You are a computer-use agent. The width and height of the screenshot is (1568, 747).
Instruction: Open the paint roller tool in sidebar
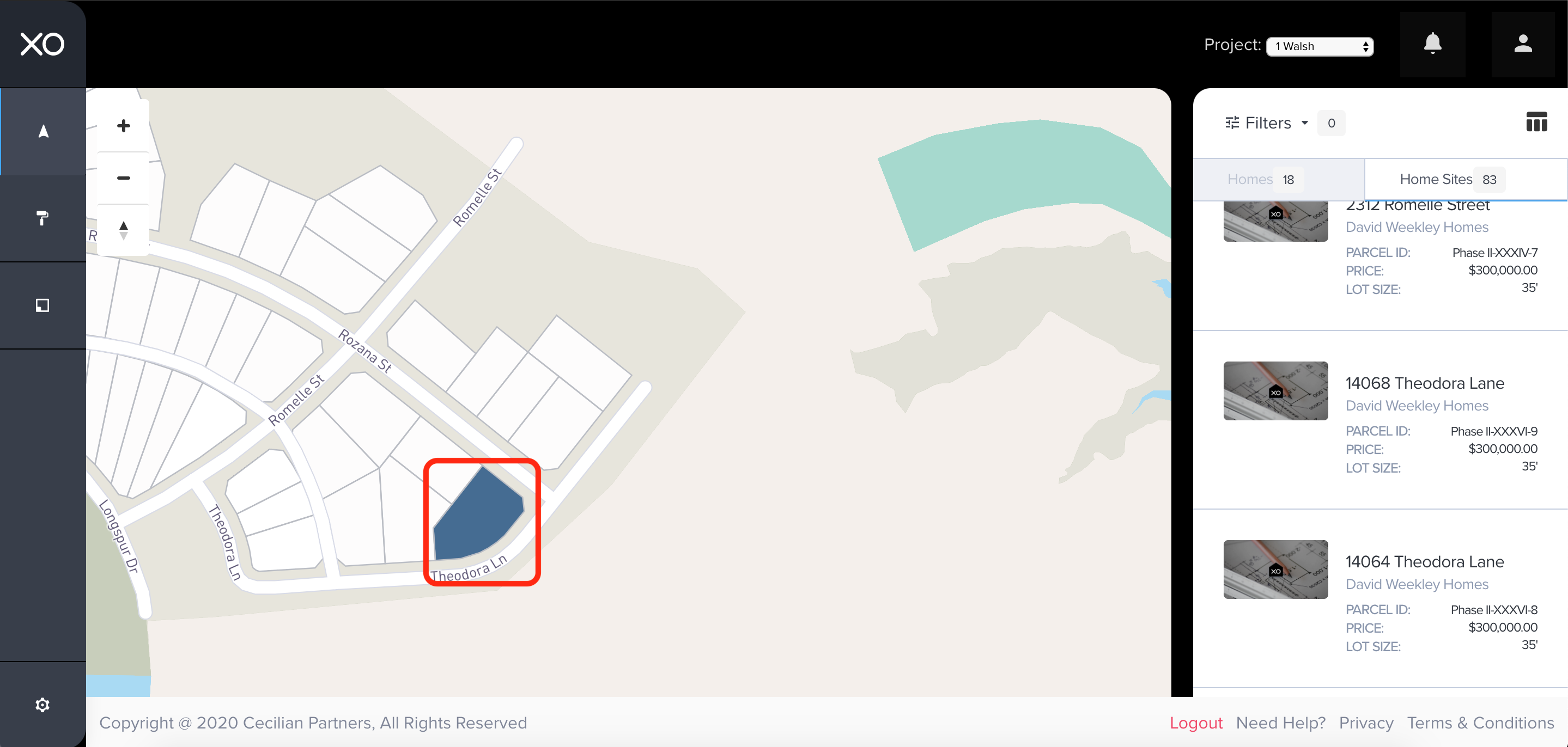coord(42,218)
